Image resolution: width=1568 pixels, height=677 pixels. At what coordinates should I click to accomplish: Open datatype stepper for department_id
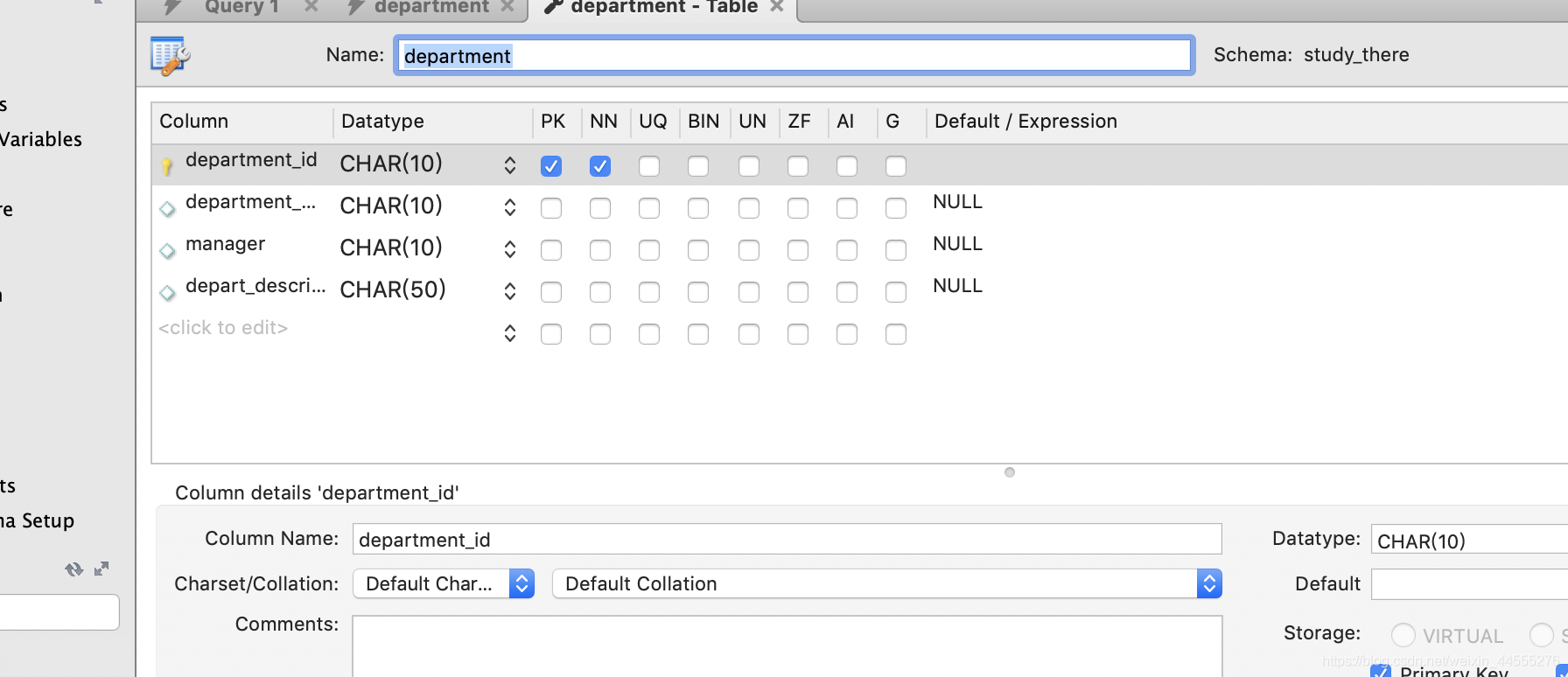tap(510, 166)
